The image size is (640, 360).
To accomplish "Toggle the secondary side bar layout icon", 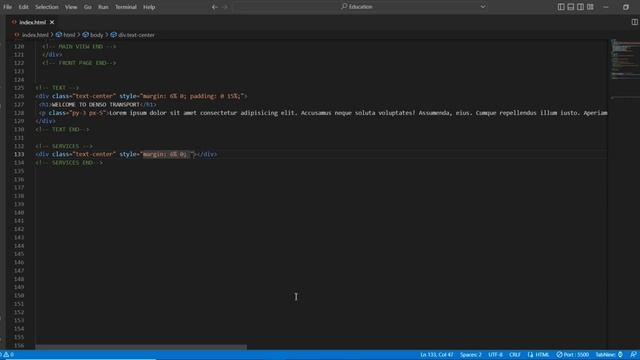I will pyautogui.click(x=580, y=7).
